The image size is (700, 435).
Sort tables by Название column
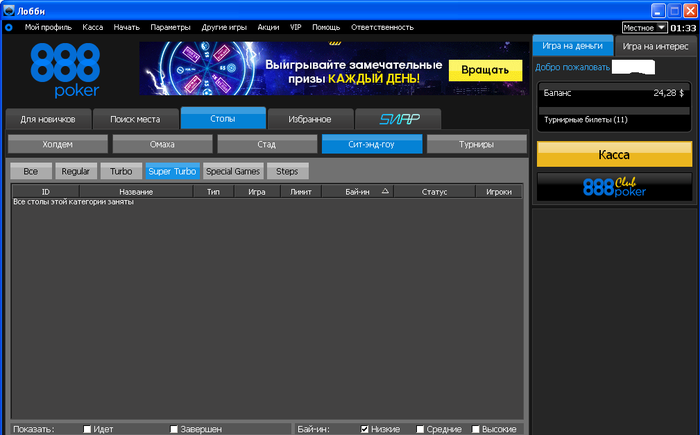(x=136, y=192)
